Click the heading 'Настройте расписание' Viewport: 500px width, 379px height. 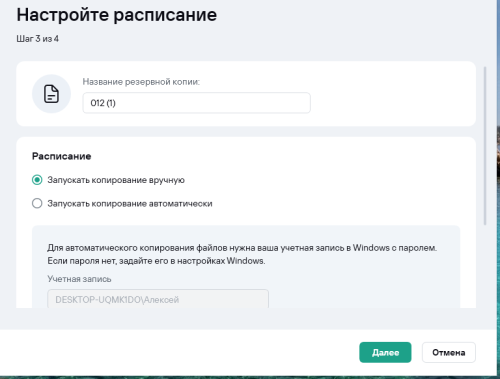coord(117,15)
